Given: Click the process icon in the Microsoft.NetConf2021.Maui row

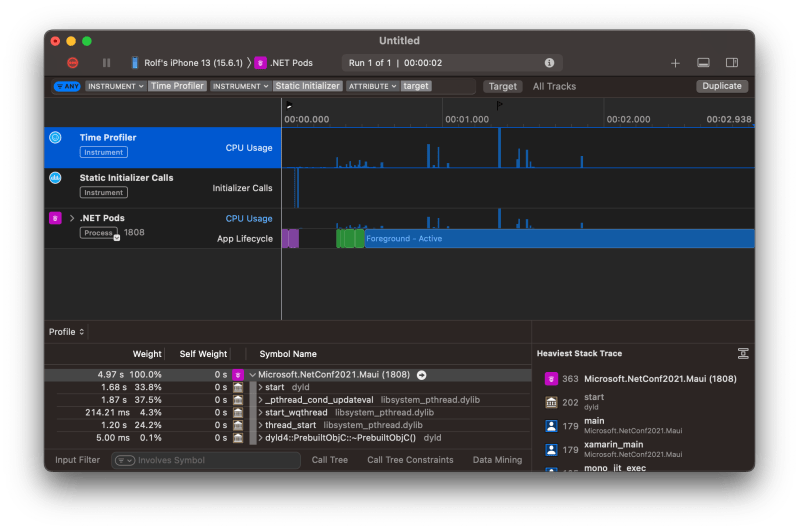Looking at the screenshot, I should [238, 375].
